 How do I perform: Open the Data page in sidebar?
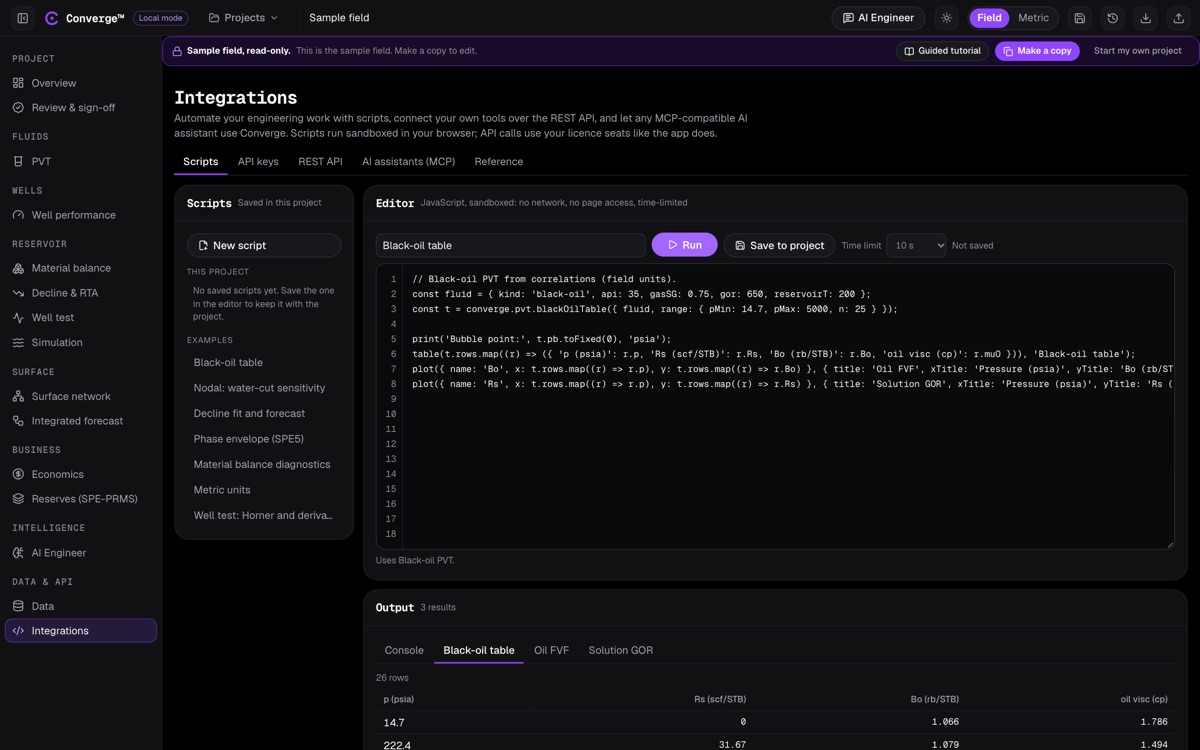pos(81,606)
